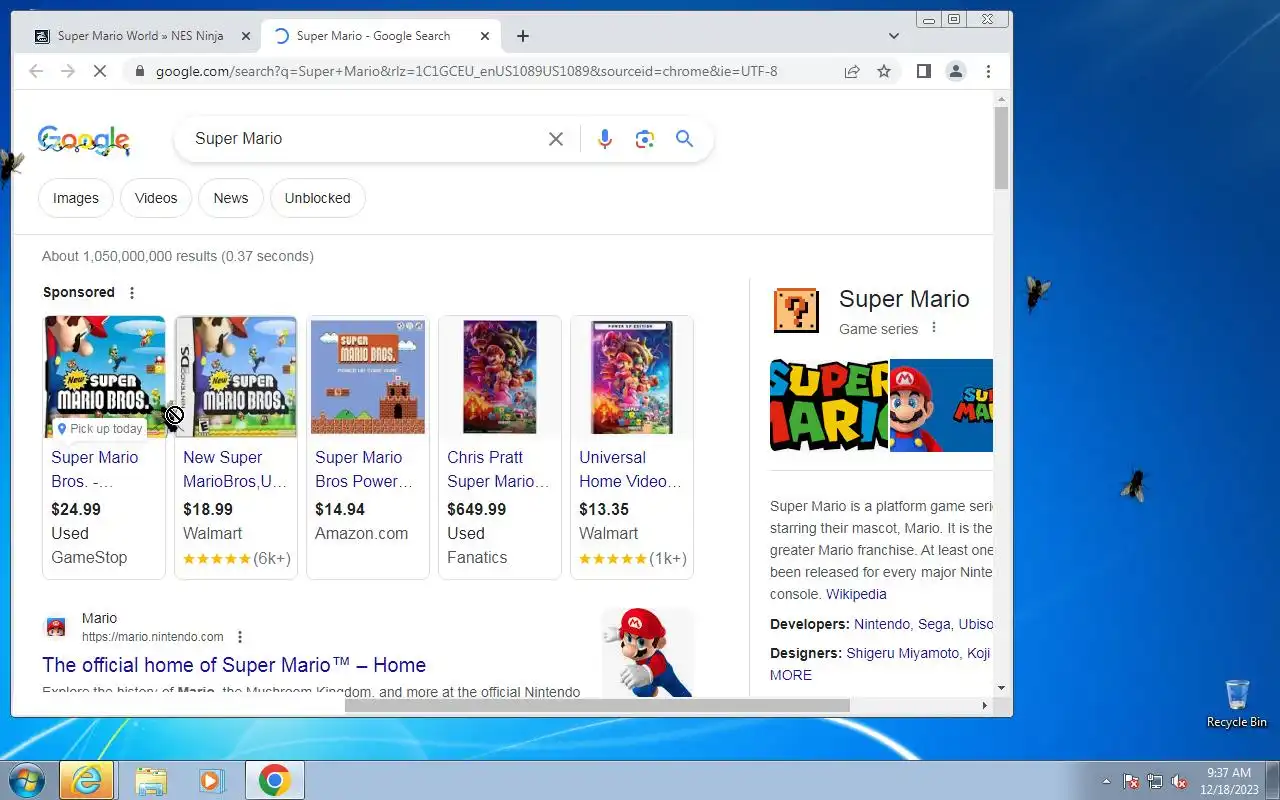The image size is (1280, 800).
Task: Filter results by Videos
Action: [x=156, y=198]
